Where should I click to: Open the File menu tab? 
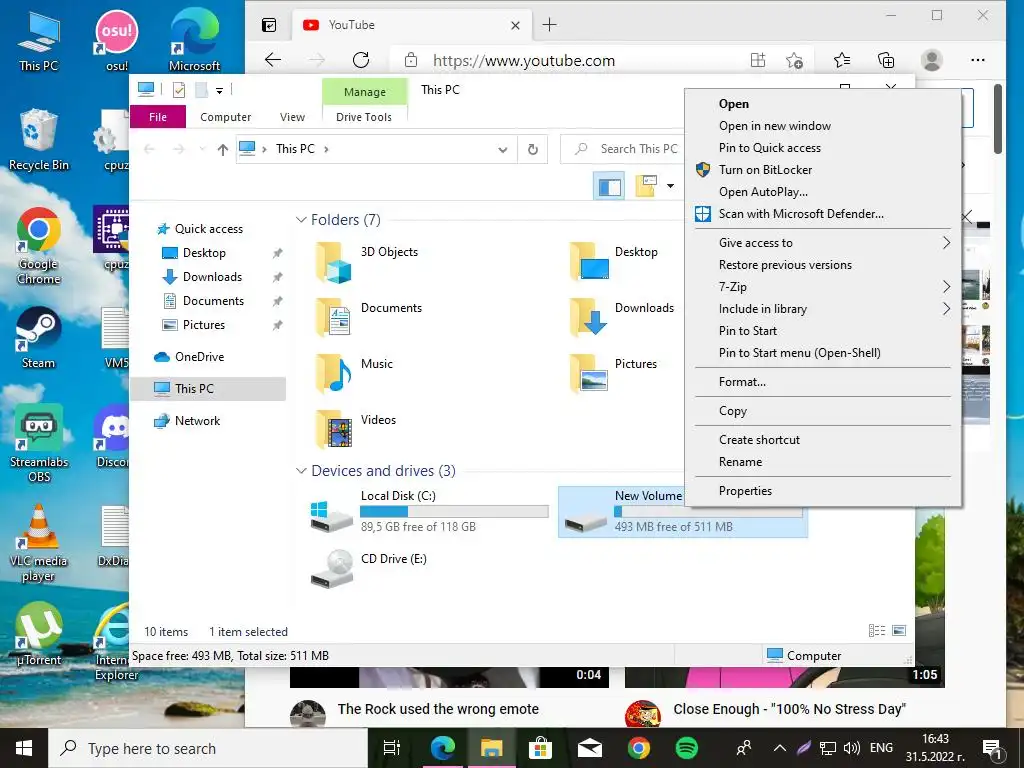(x=158, y=117)
